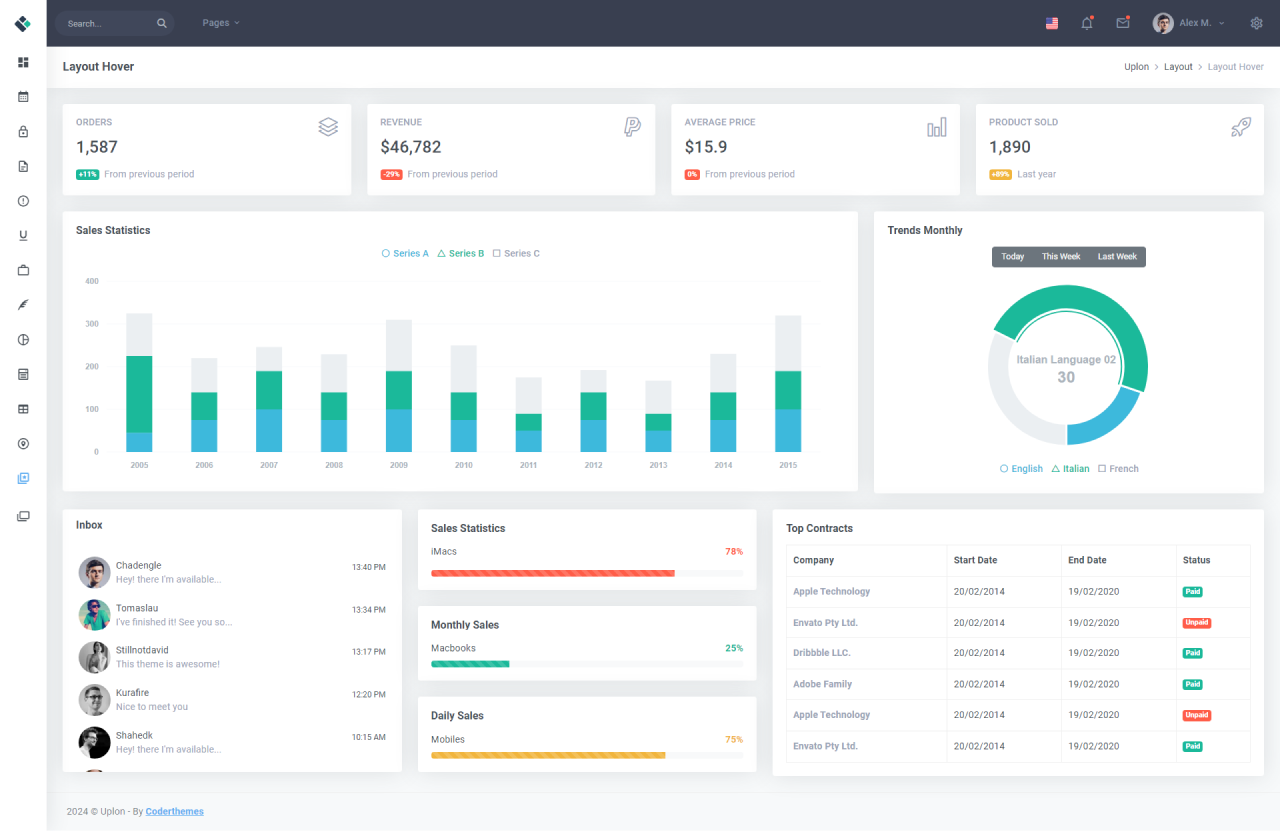Open the document page icon in the sidebar
This screenshot has height=831, width=1280.
[23, 166]
